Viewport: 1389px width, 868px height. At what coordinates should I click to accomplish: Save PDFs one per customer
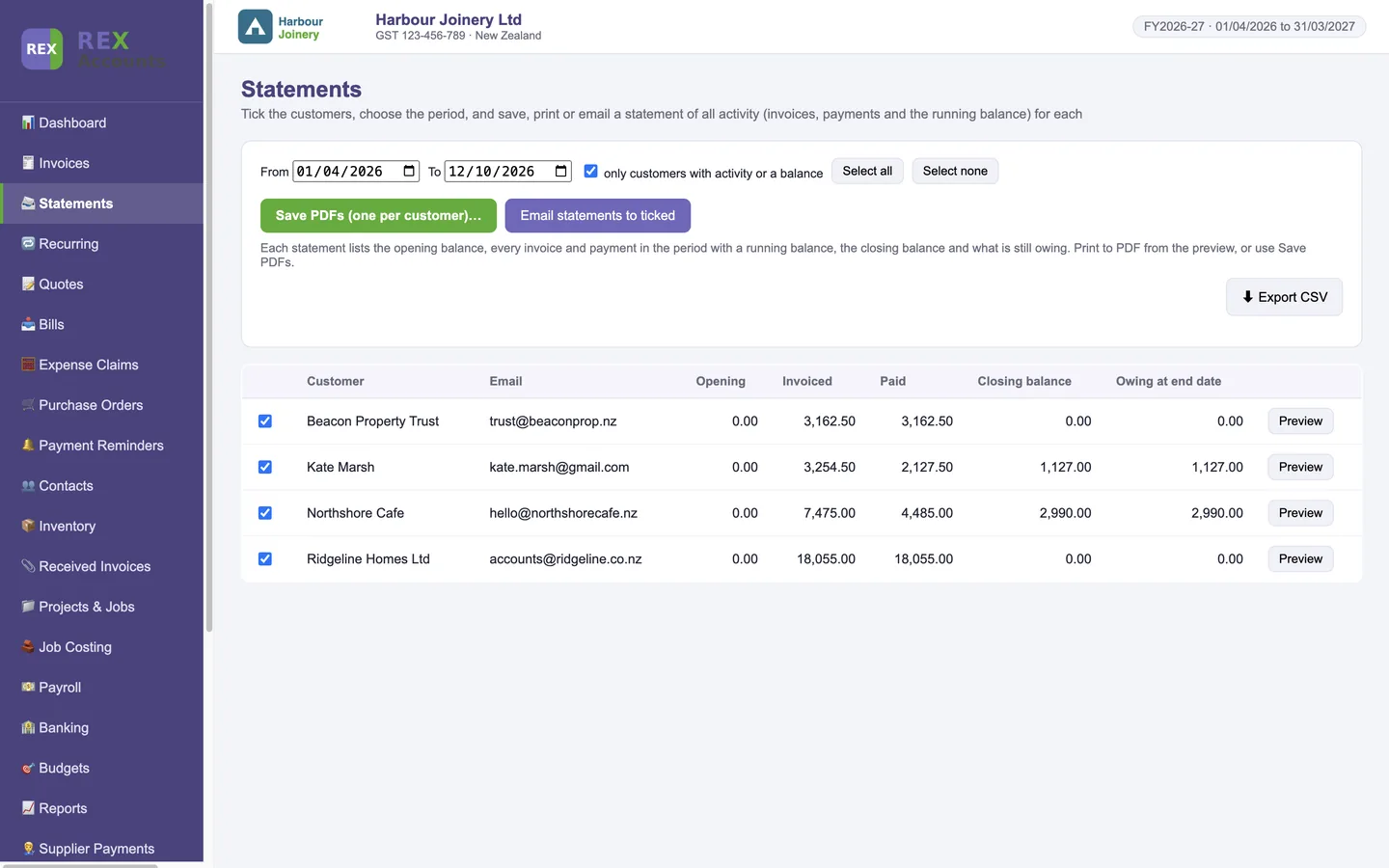pyautogui.click(x=378, y=215)
